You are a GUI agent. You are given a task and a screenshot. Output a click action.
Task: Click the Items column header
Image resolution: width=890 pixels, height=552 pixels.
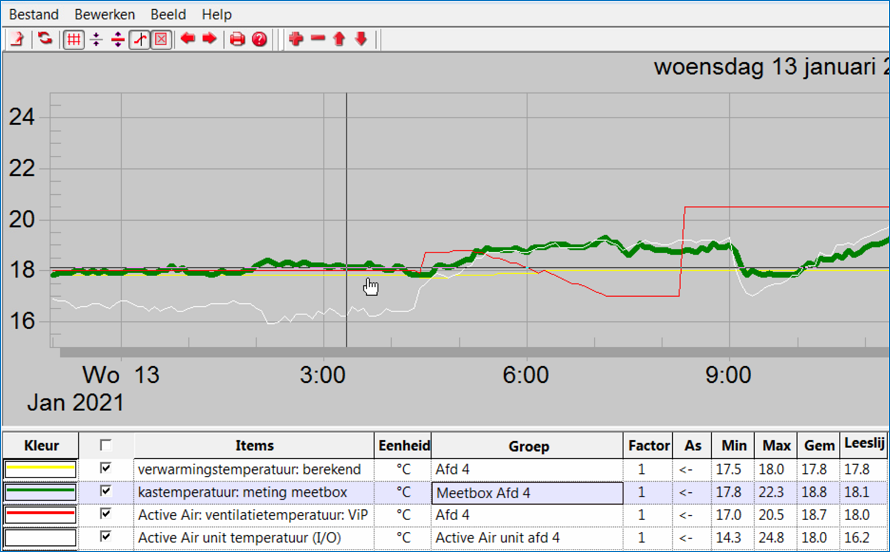tap(254, 446)
